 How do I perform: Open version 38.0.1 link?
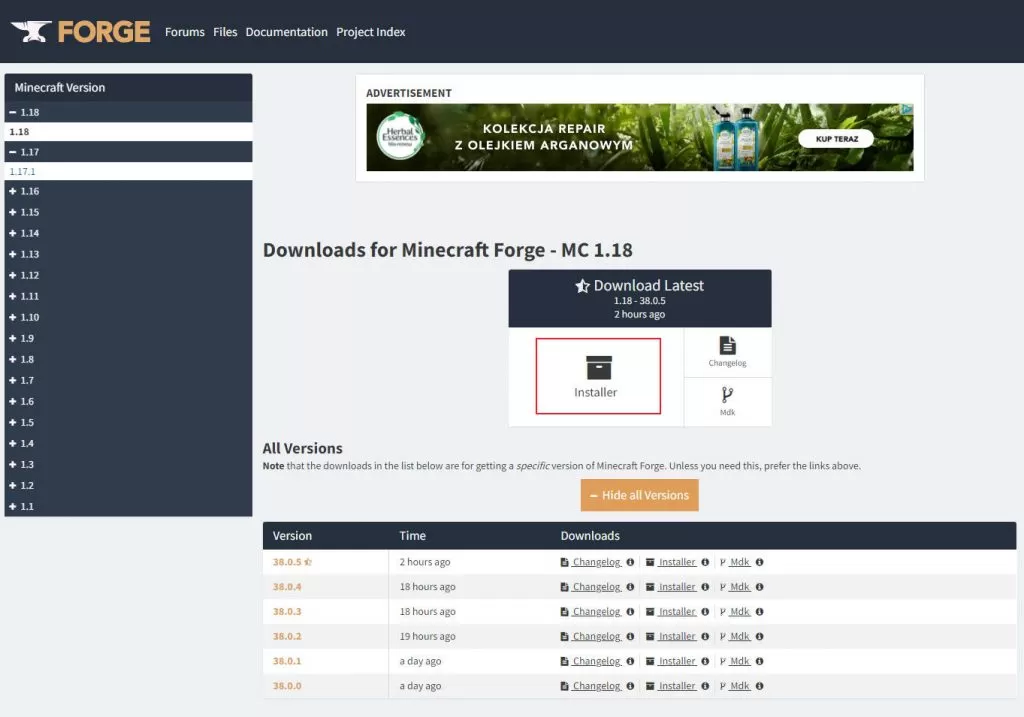[x=287, y=661]
